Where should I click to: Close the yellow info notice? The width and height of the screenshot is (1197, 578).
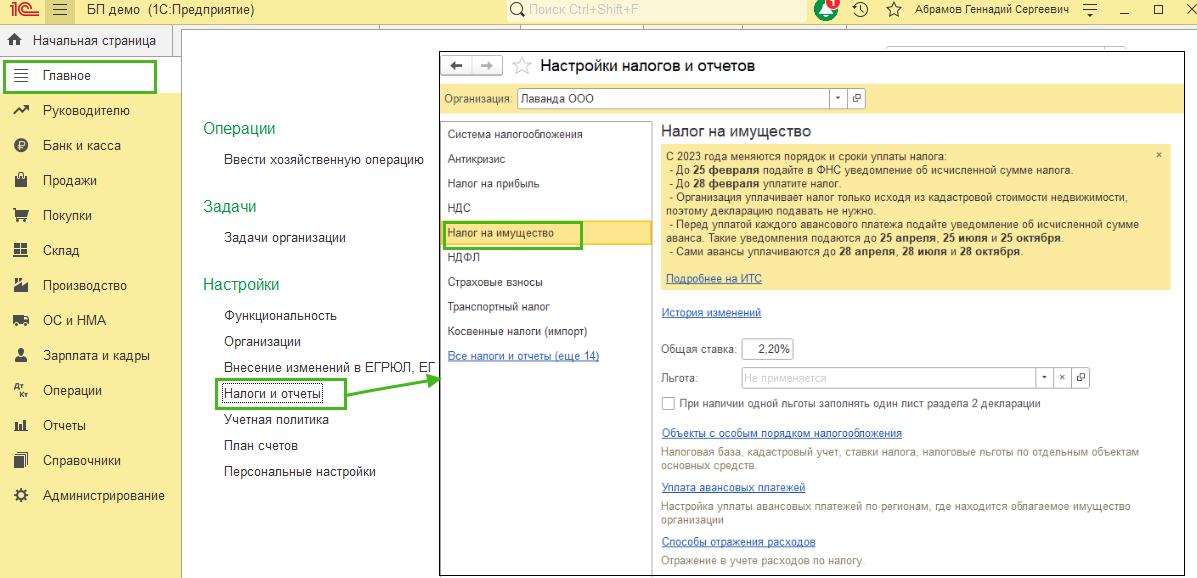[1159, 155]
